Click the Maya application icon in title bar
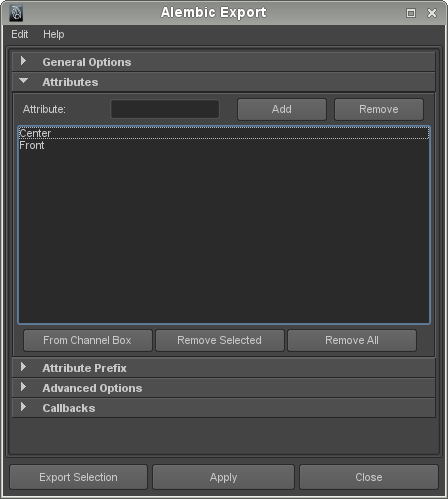The width and height of the screenshot is (448, 499). point(16,13)
